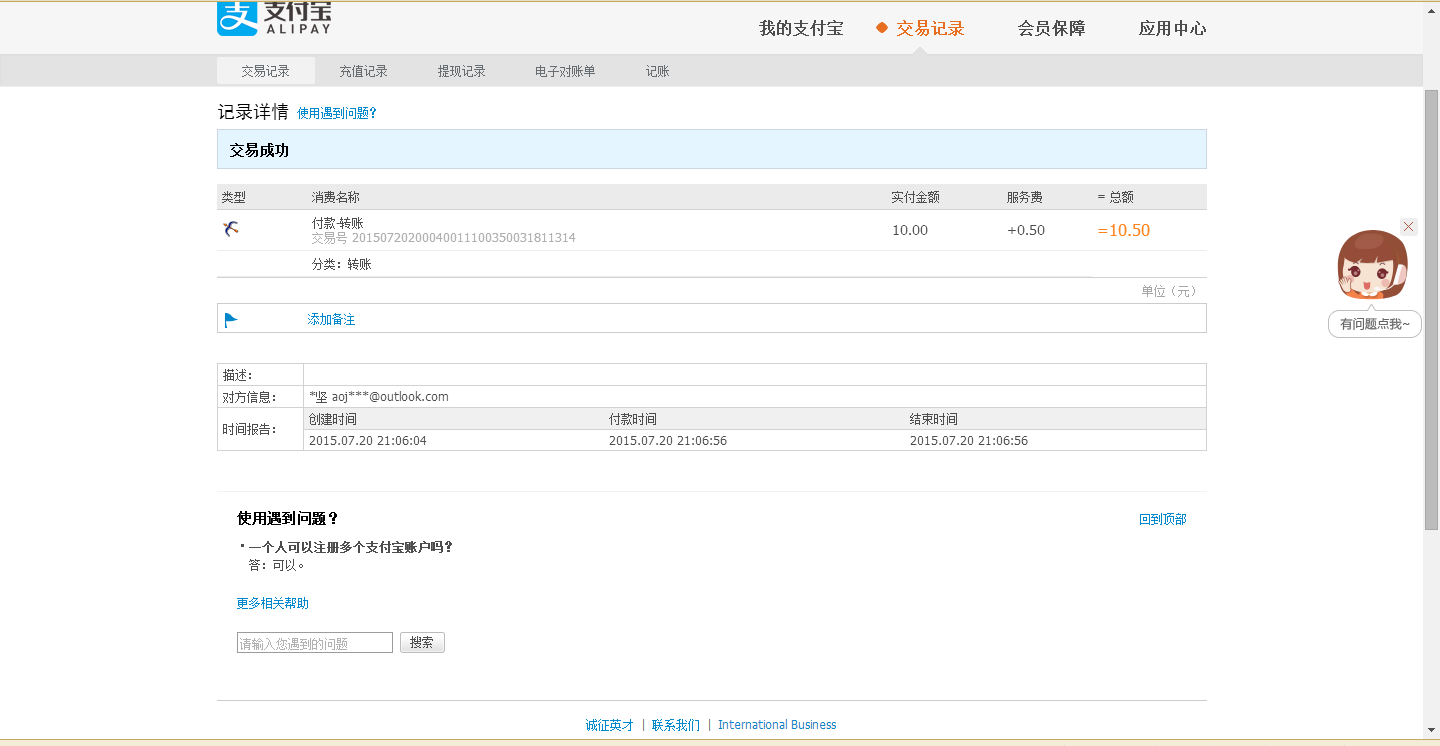
Task: Click the question search input field
Action: [x=315, y=643]
